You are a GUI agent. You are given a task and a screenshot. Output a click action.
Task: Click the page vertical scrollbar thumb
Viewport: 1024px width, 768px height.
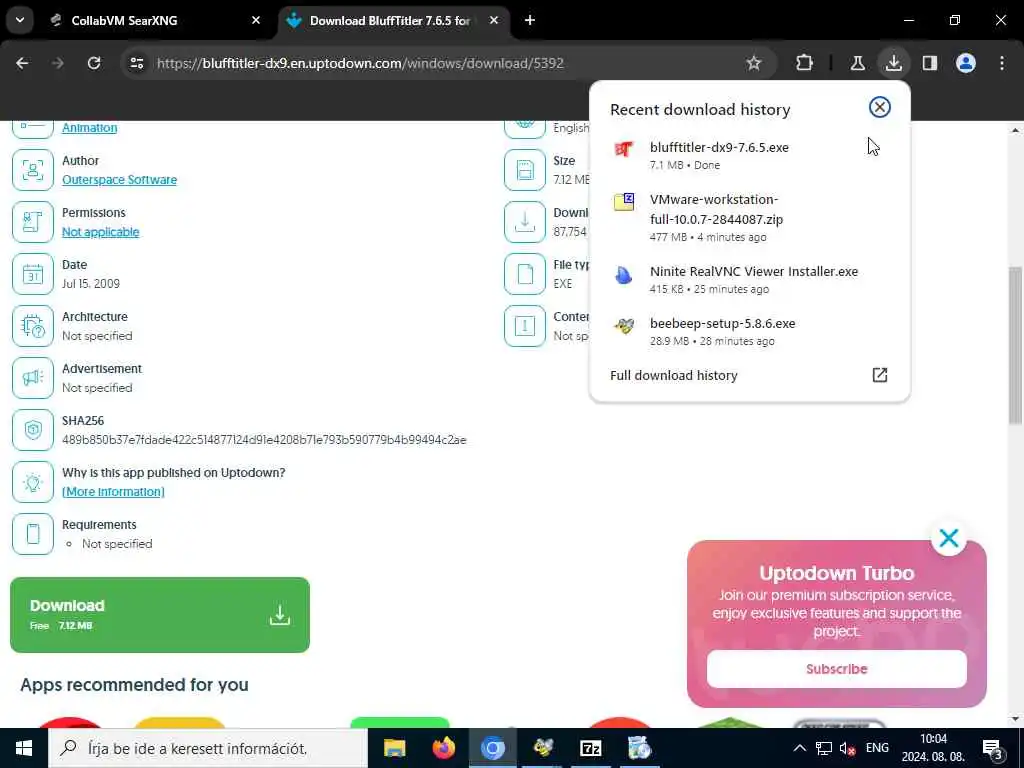(x=1015, y=345)
